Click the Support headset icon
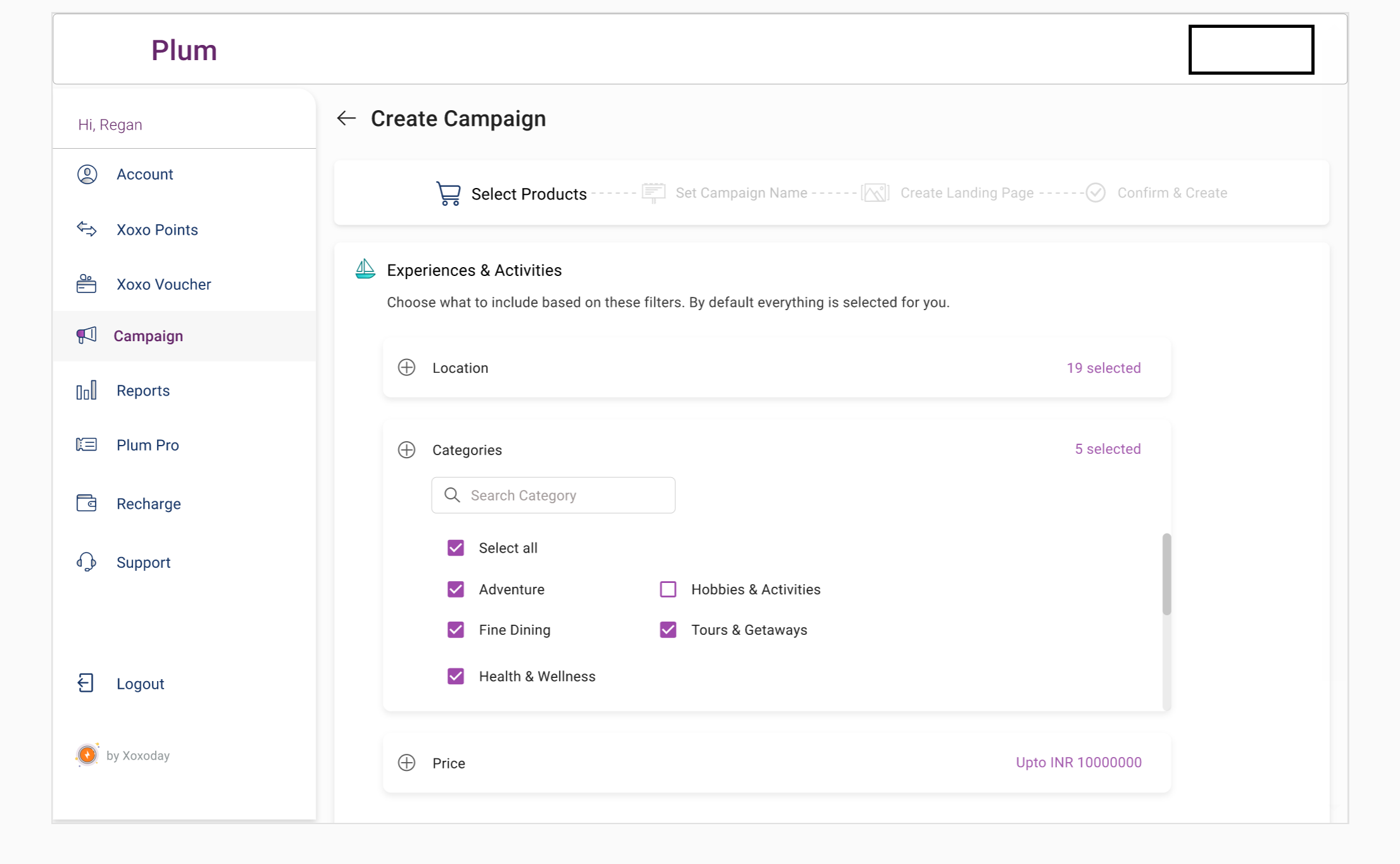1400x864 pixels. click(87, 562)
